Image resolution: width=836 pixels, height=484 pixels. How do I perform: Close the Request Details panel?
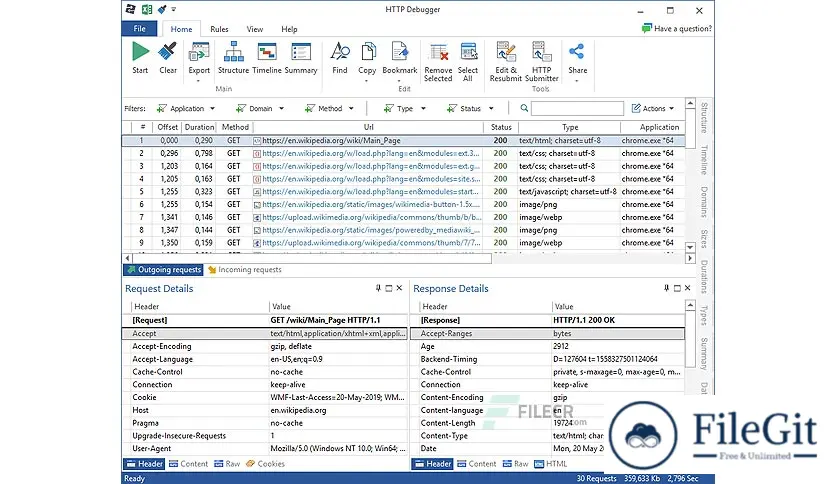coord(399,288)
